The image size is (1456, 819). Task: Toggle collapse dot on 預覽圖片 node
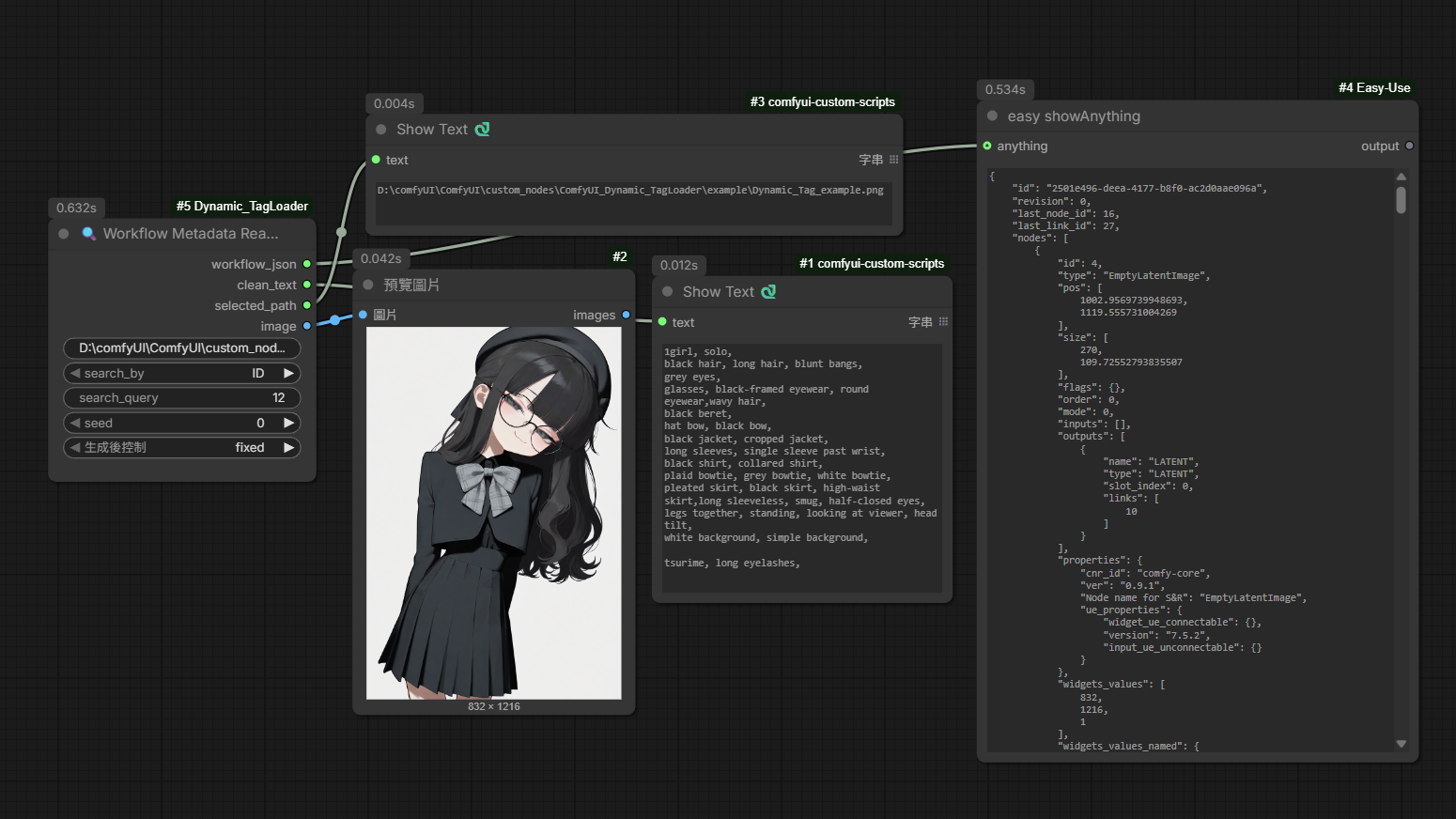click(x=368, y=285)
